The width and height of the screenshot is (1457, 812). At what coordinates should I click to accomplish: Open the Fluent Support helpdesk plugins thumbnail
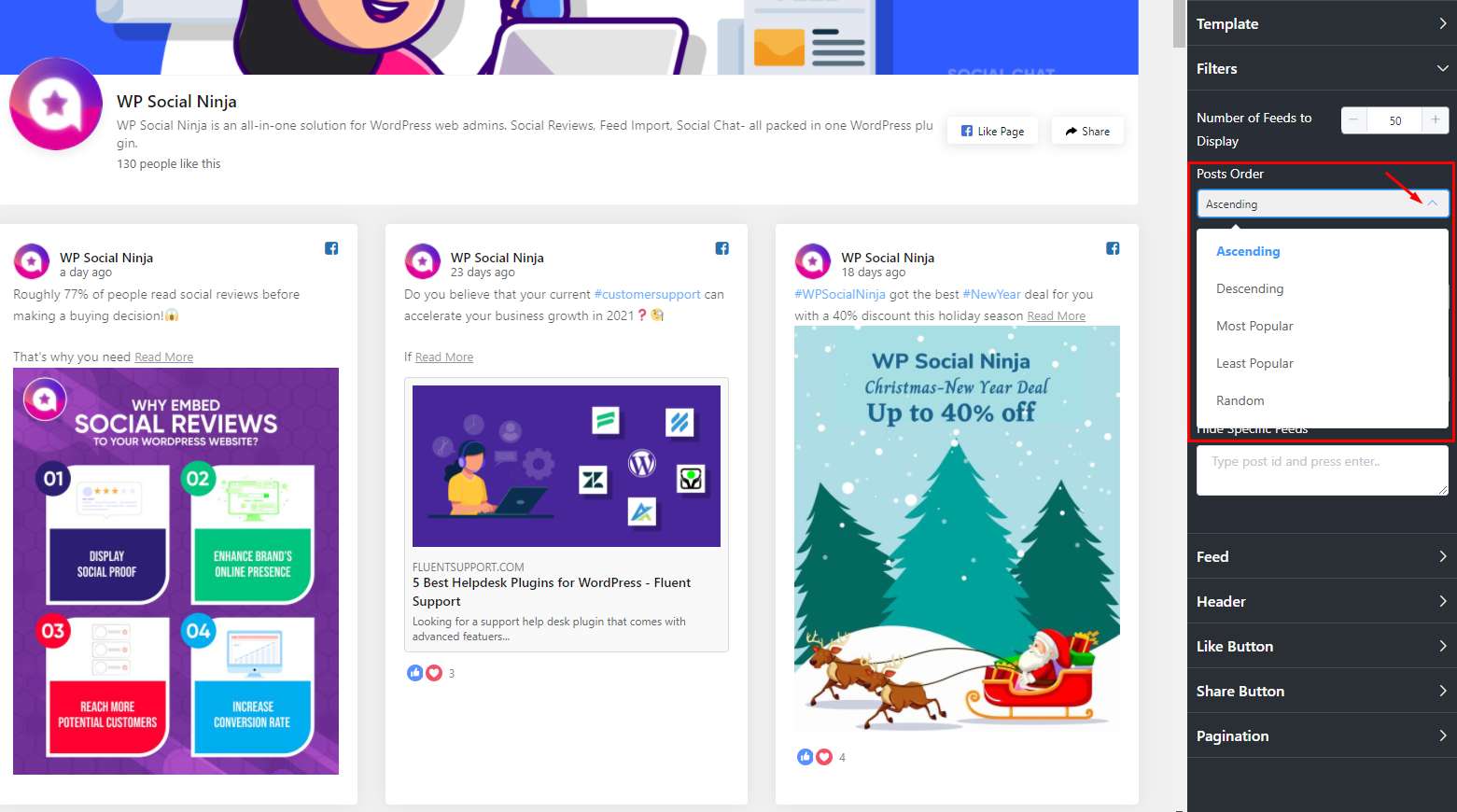567,466
